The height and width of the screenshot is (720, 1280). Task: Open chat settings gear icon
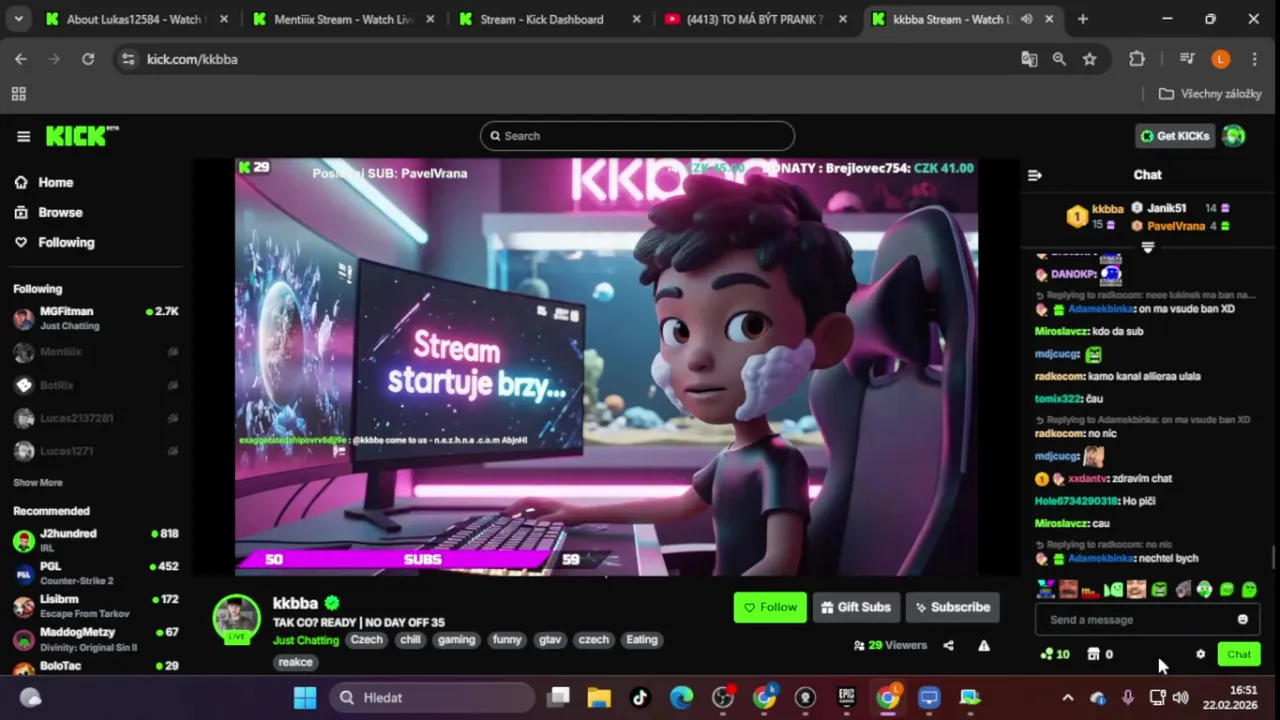(x=1200, y=654)
